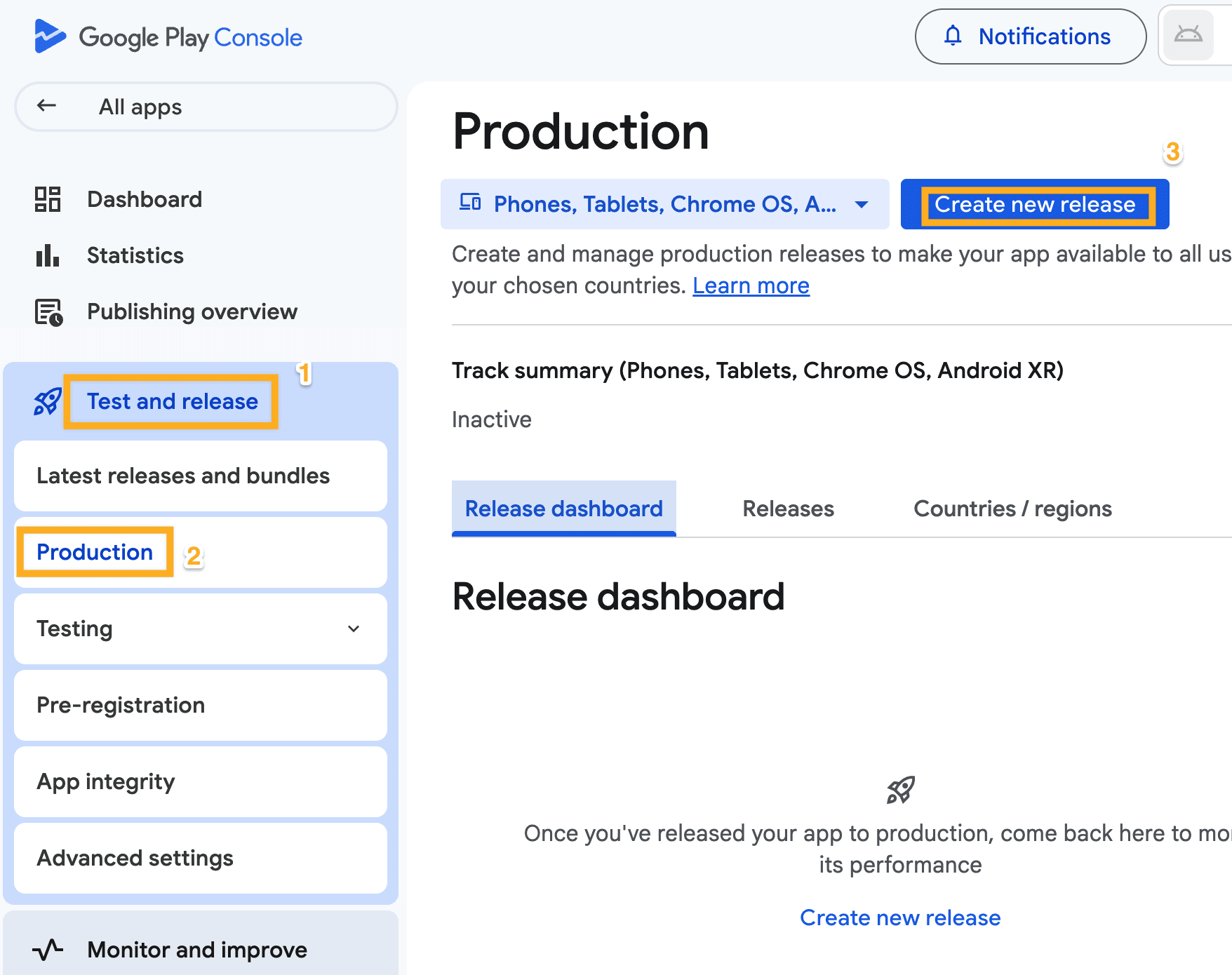1232x975 pixels.
Task: Open App integrity page
Action: pos(201,781)
